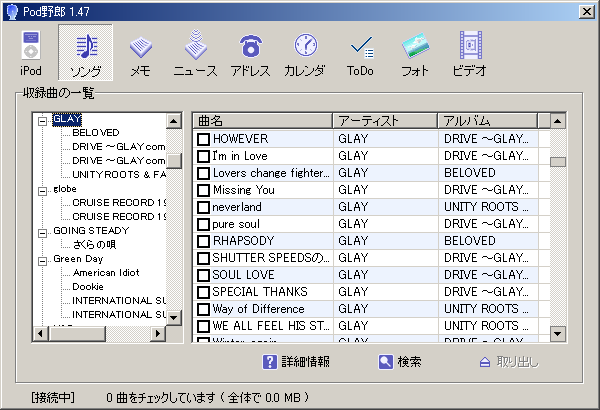The width and height of the screenshot is (600, 410).
Task: Select the SHUTTER SPEEDSの... song title
Action: pos(271,258)
